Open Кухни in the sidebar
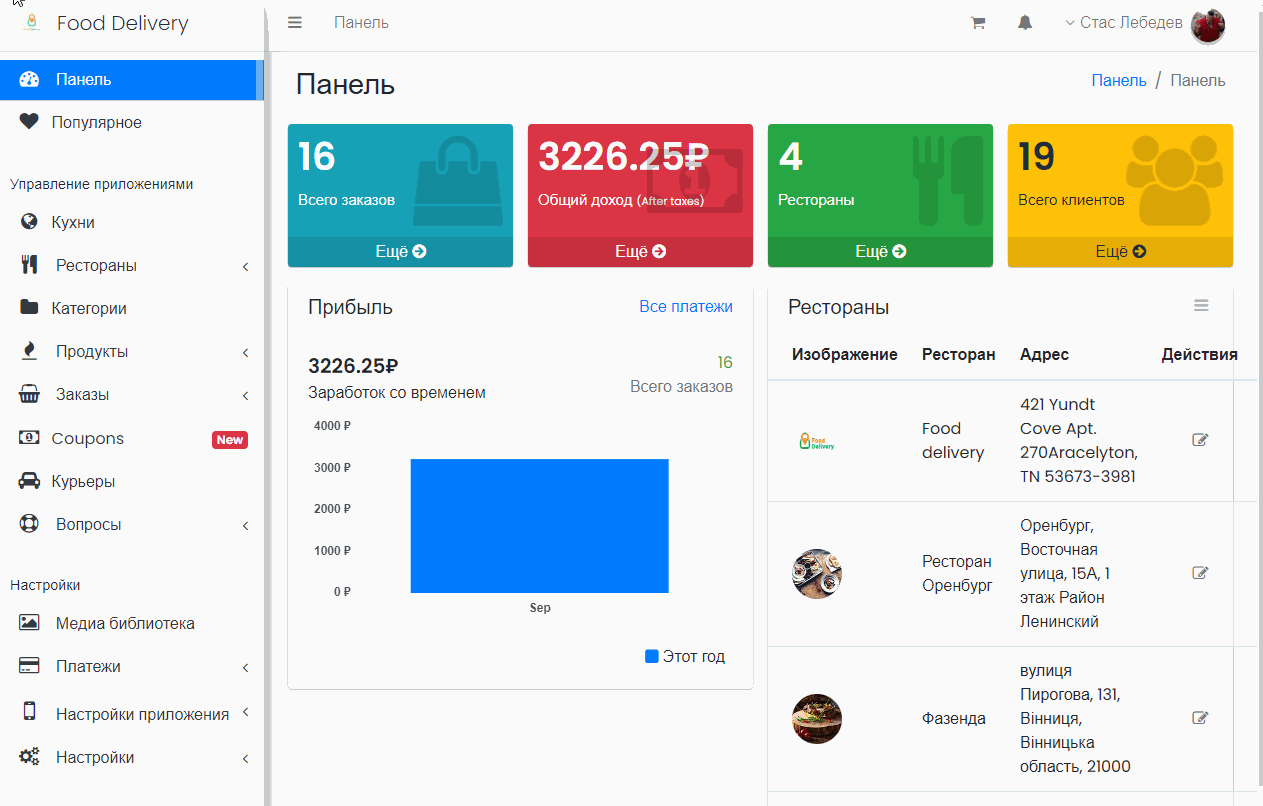 click(73, 223)
